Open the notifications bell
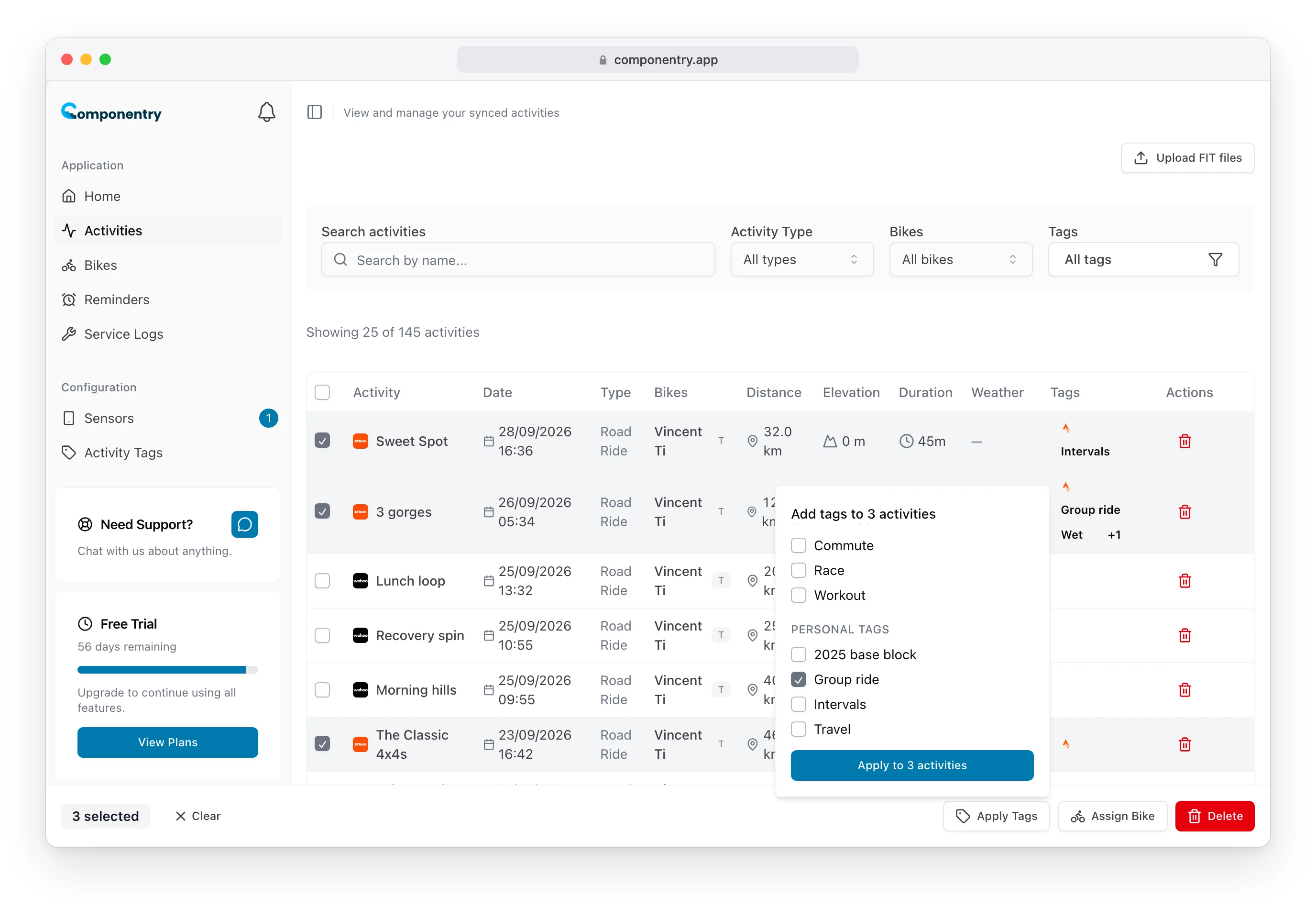This screenshot has width=1316, height=908. click(x=266, y=112)
